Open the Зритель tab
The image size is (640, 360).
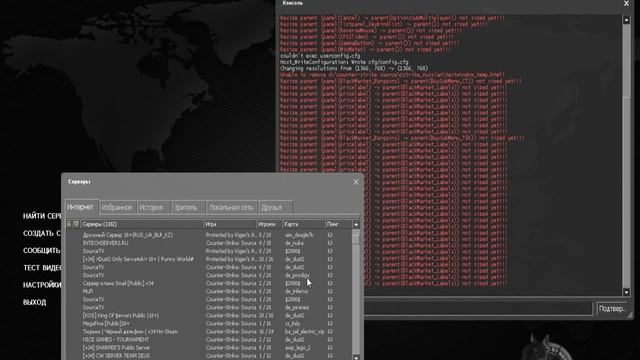tap(188, 208)
